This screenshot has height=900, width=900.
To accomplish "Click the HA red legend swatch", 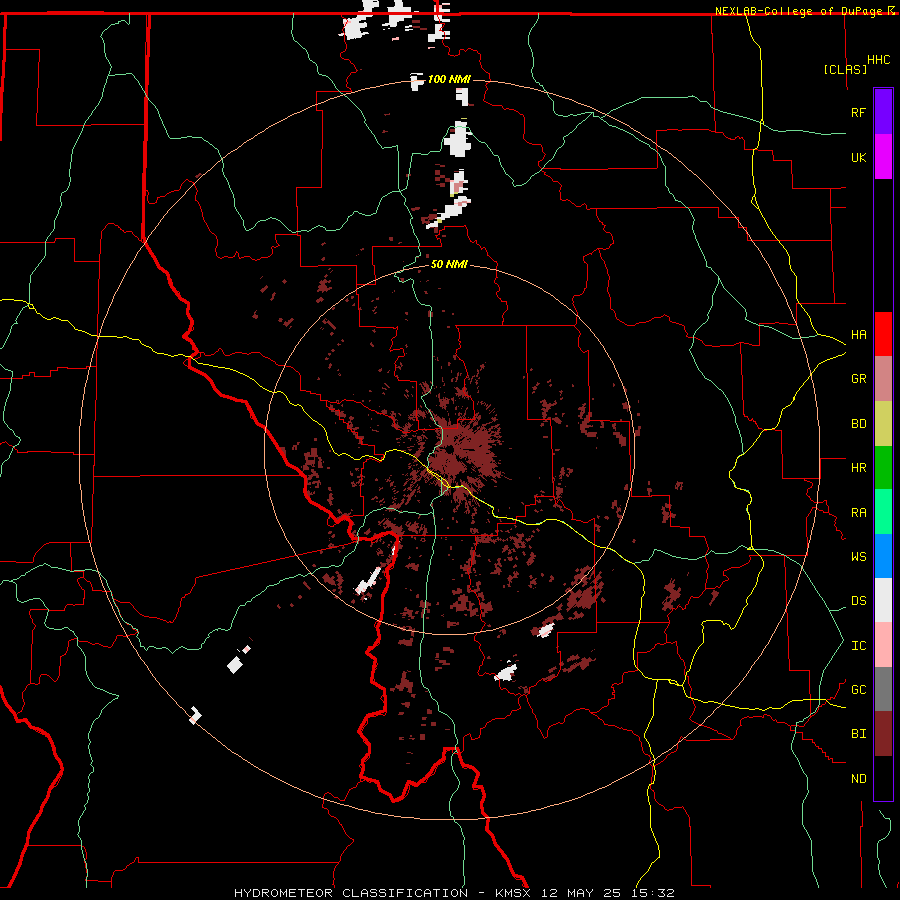I will coord(883,334).
